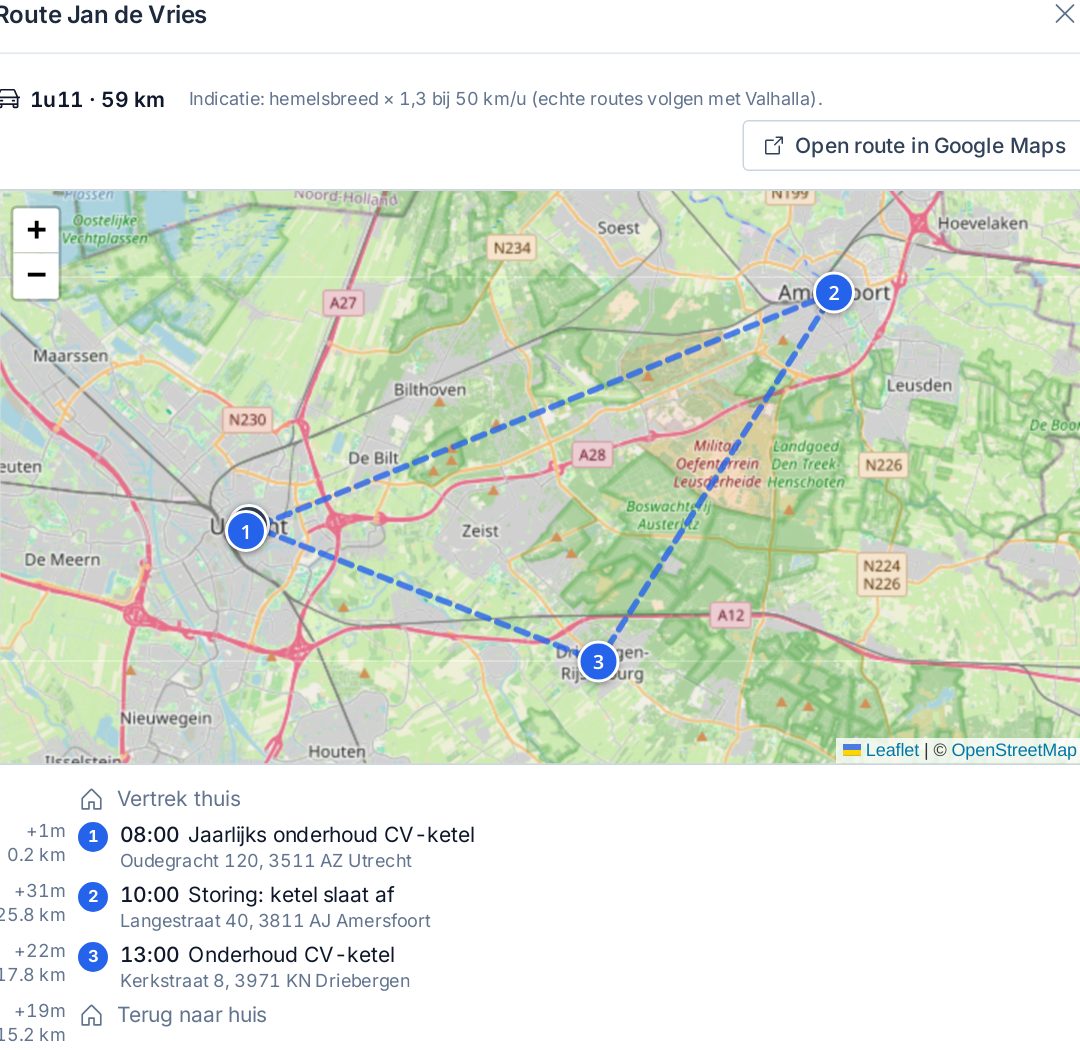Close the Route Jan de Vries dialog

tap(1064, 13)
